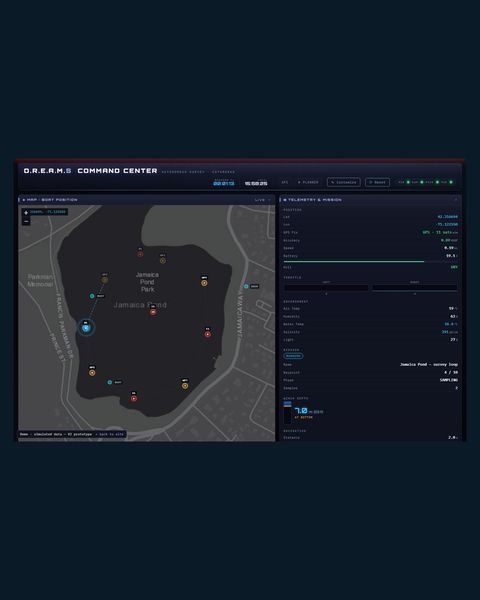Click the Customize button
The width and height of the screenshot is (480, 600).
click(343, 182)
